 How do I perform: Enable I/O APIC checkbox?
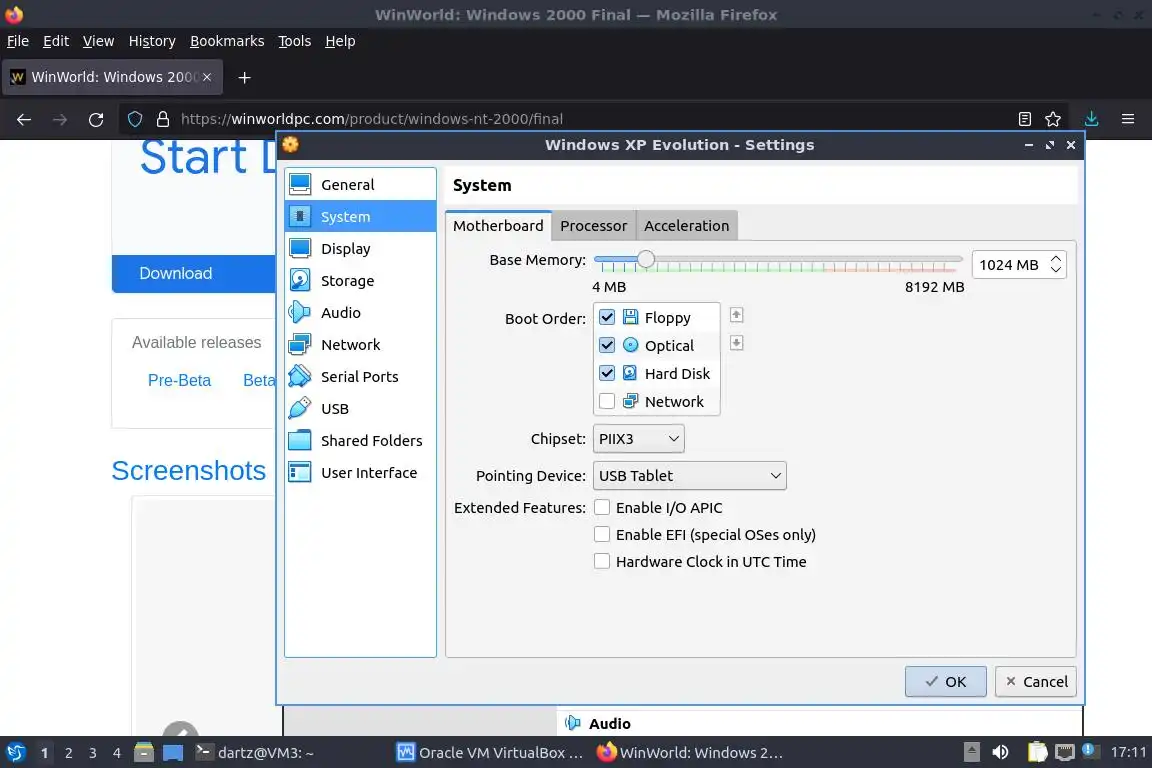click(x=602, y=507)
